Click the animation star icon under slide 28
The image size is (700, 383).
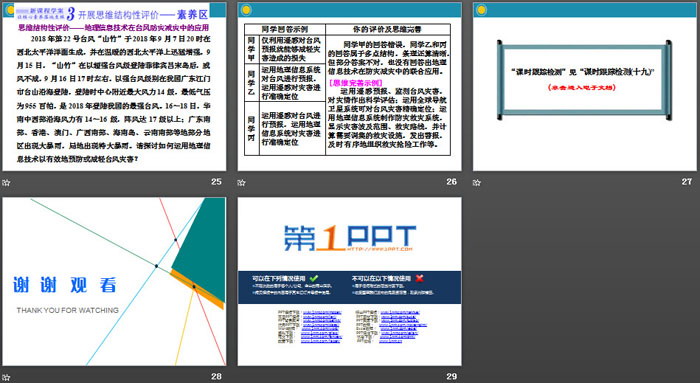click(x=6, y=378)
